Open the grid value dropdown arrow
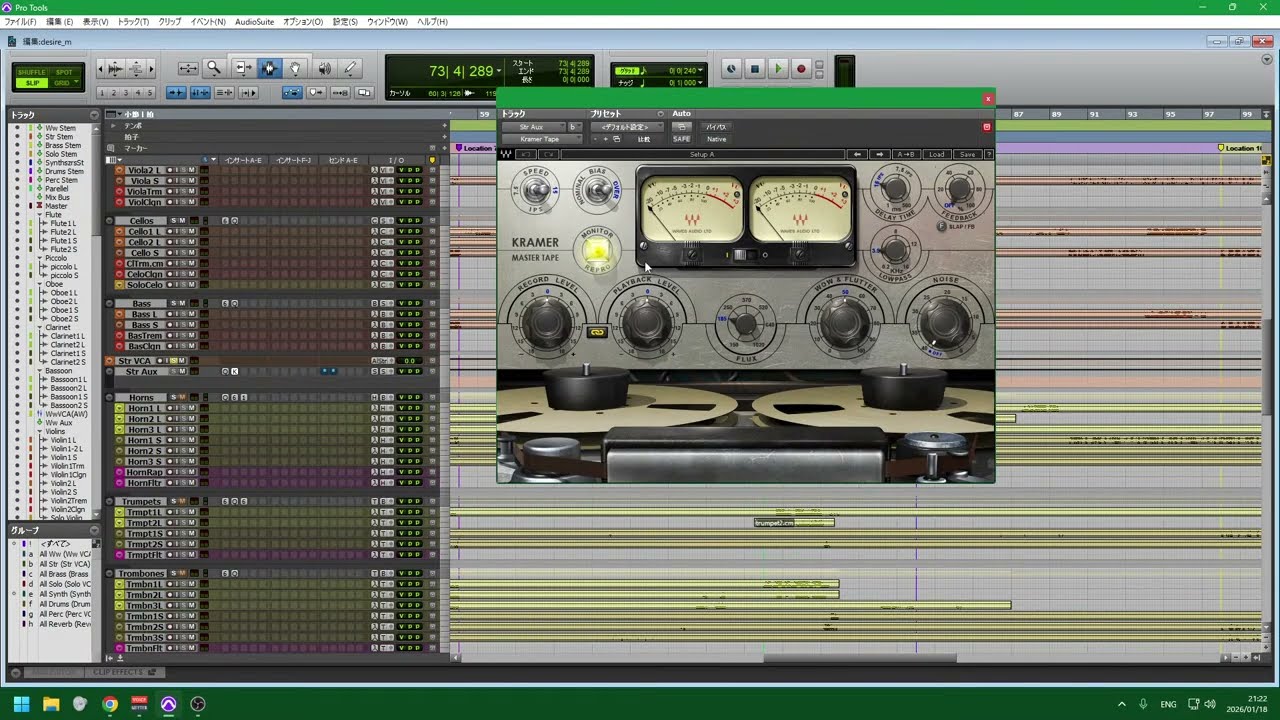Image resolution: width=1280 pixels, height=720 pixels. (x=701, y=70)
